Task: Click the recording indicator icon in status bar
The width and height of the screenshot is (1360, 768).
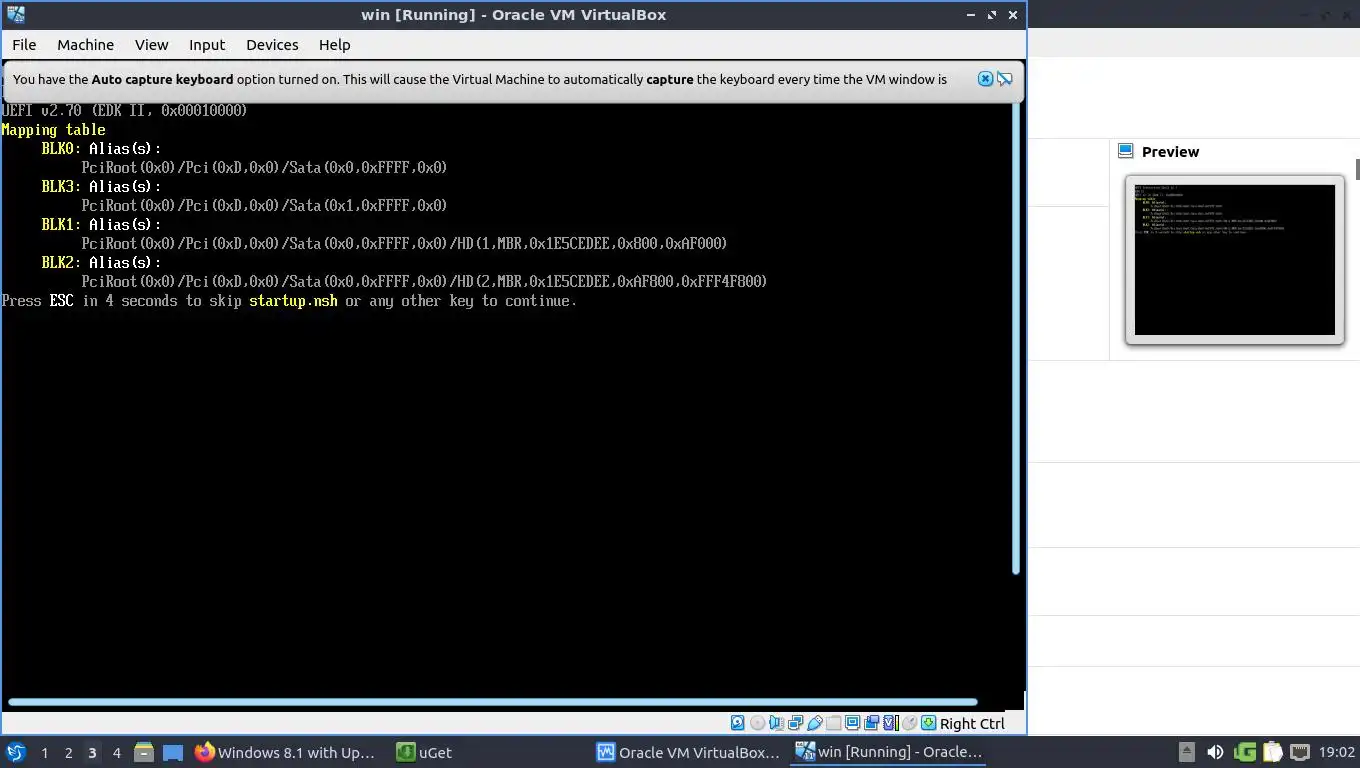Action: tap(871, 723)
